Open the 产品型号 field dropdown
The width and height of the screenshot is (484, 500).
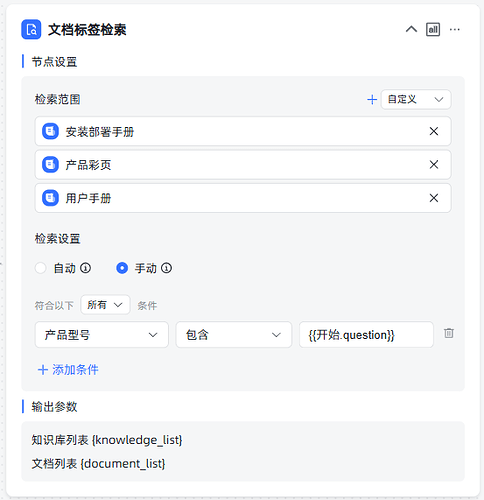point(102,335)
